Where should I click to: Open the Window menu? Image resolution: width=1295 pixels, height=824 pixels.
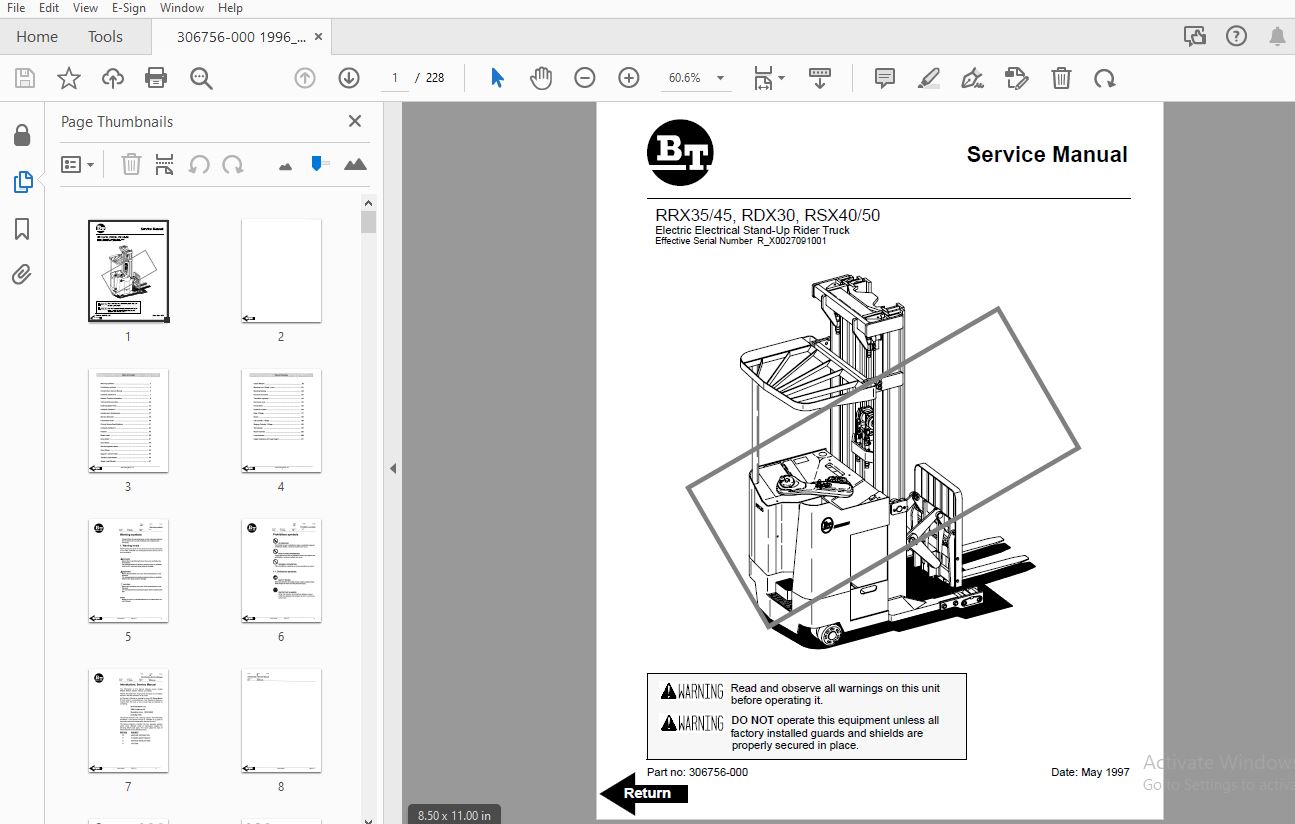(182, 8)
